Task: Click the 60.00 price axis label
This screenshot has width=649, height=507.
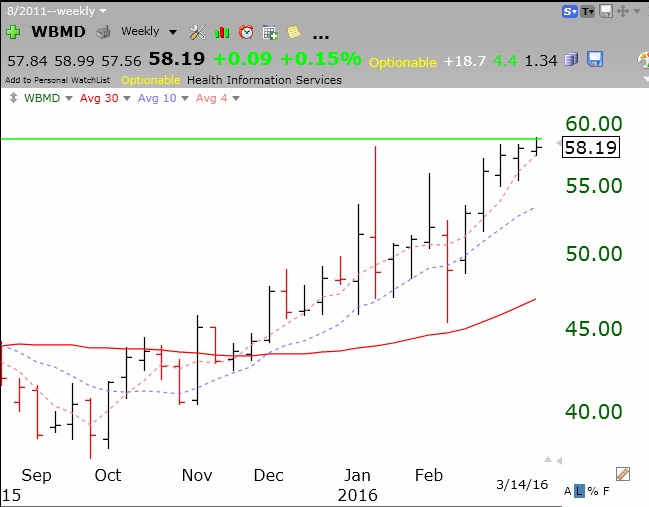Action: [594, 124]
